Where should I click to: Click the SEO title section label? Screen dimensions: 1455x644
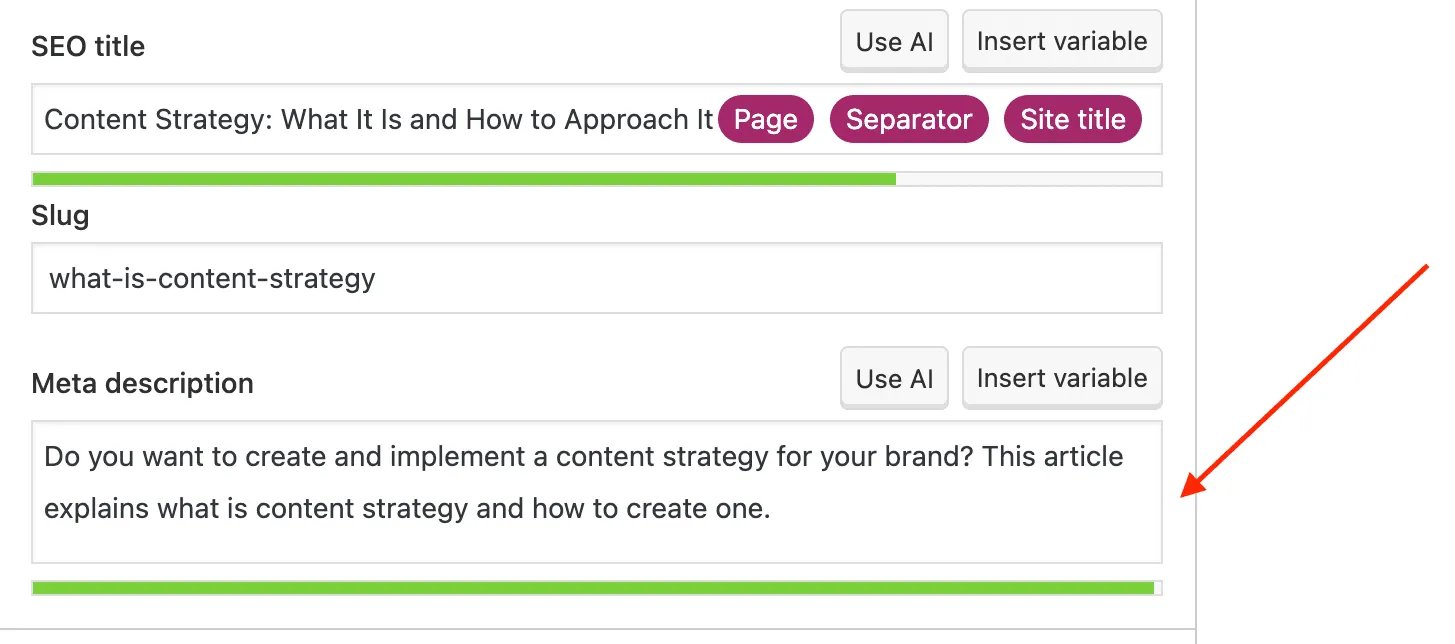(x=88, y=46)
